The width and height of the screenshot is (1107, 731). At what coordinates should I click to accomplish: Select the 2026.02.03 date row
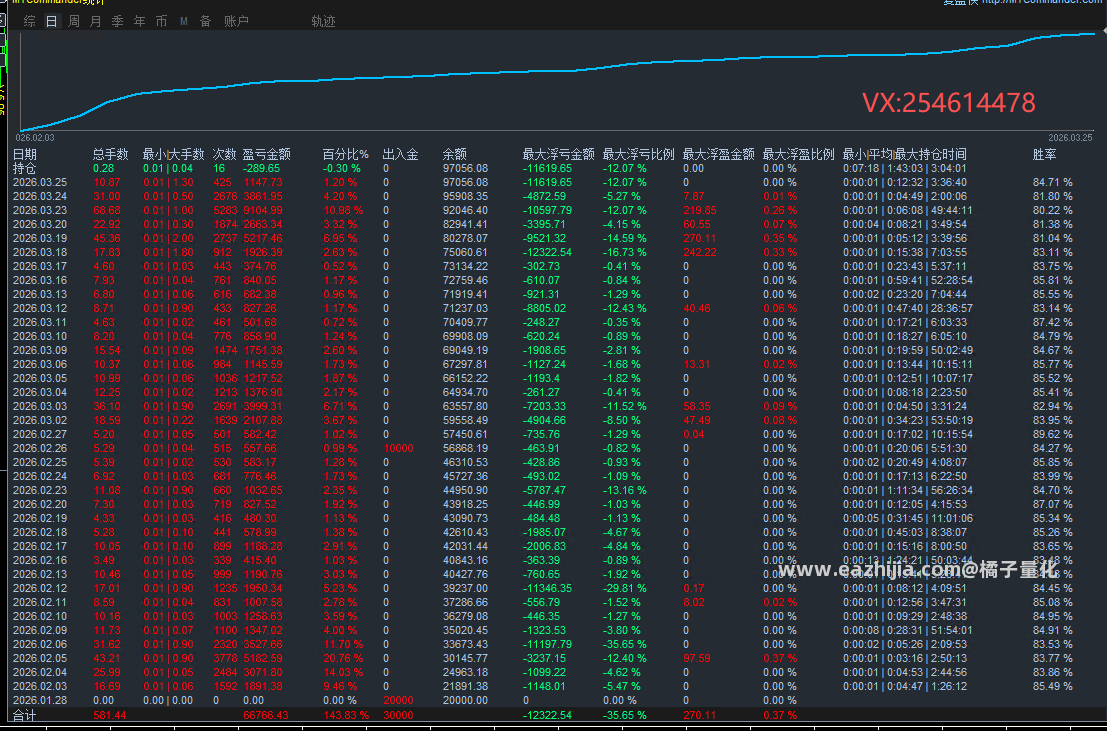[x=40, y=686]
